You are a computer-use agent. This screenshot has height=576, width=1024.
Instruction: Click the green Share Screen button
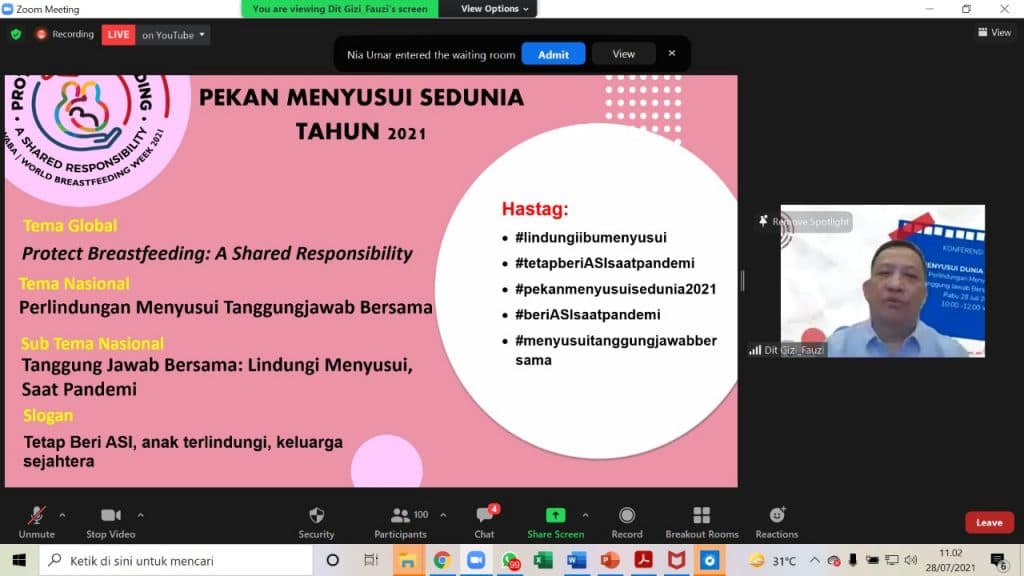(x=555, y=522)
